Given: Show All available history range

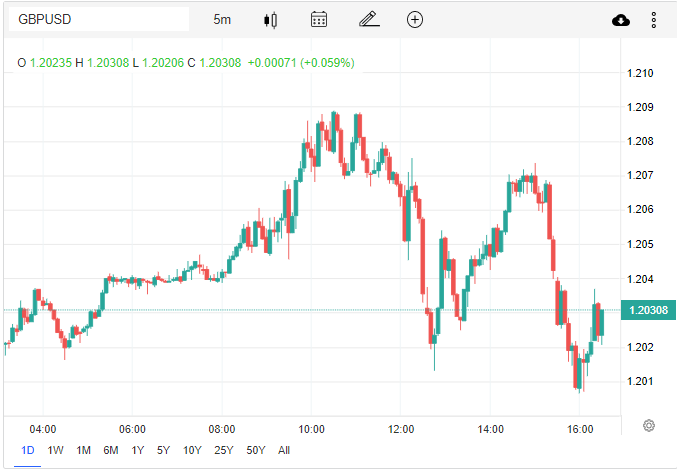Looking at the screenshot, I should (x=284, y=450).
